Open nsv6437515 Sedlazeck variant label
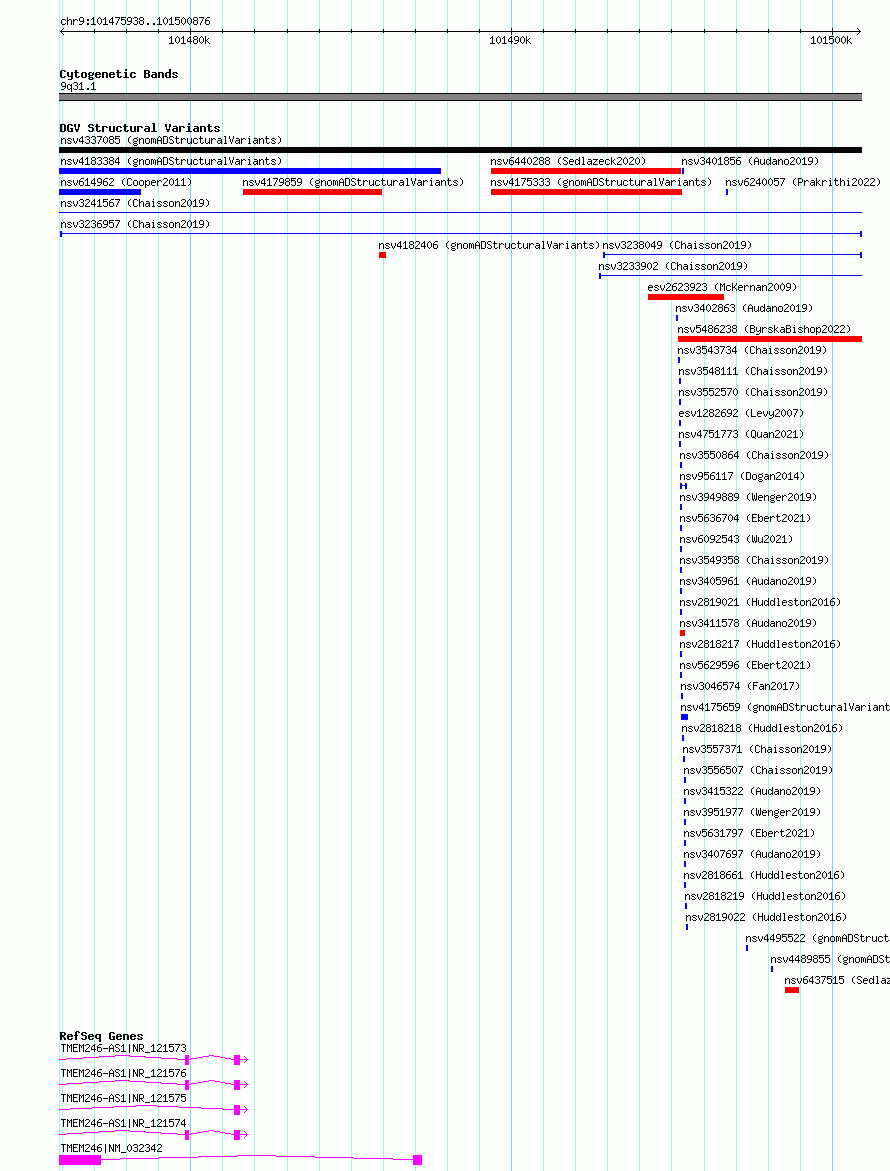 tap(836, 980)
